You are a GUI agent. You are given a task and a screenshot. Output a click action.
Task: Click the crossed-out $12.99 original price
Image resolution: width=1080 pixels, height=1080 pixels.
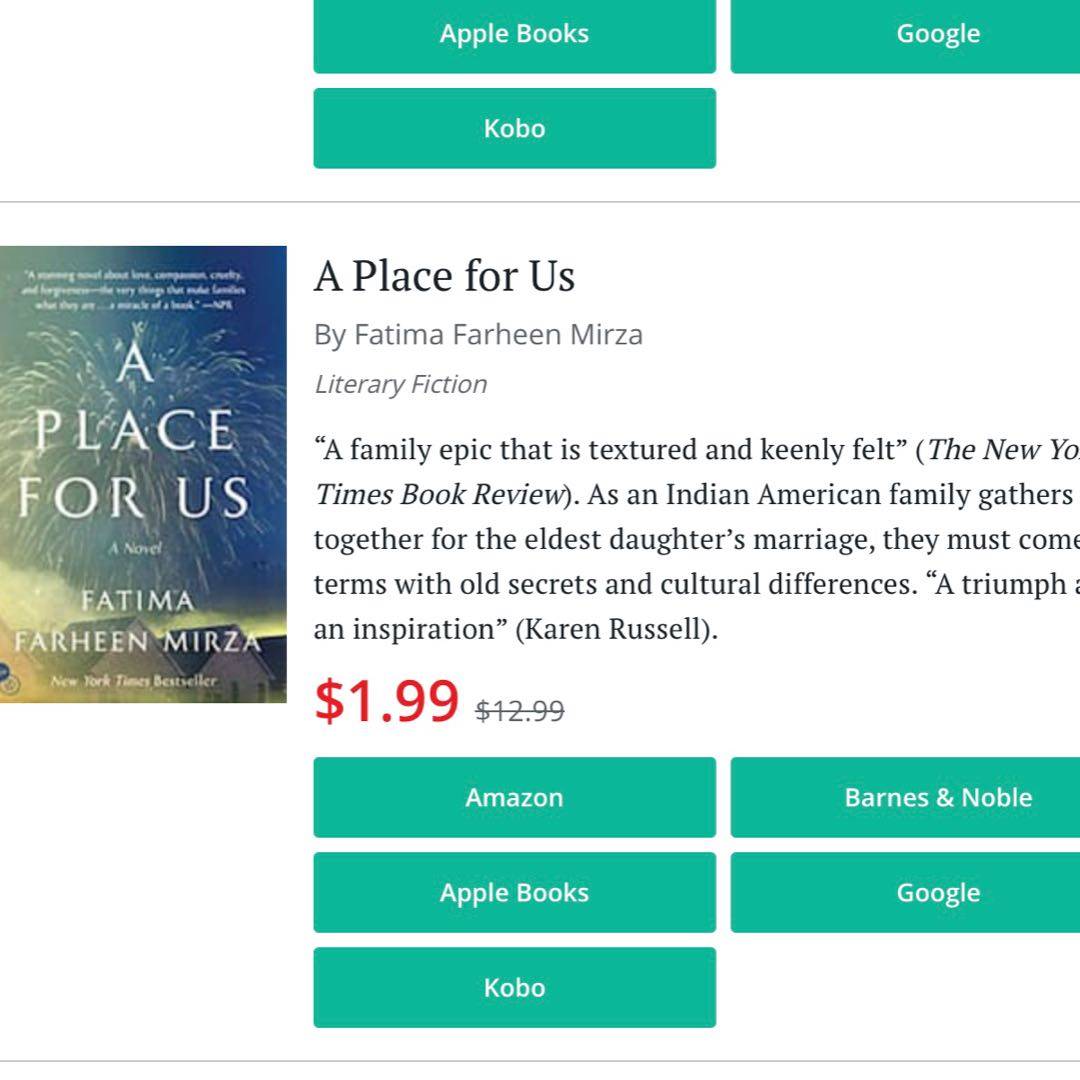(x=519, y=711)
